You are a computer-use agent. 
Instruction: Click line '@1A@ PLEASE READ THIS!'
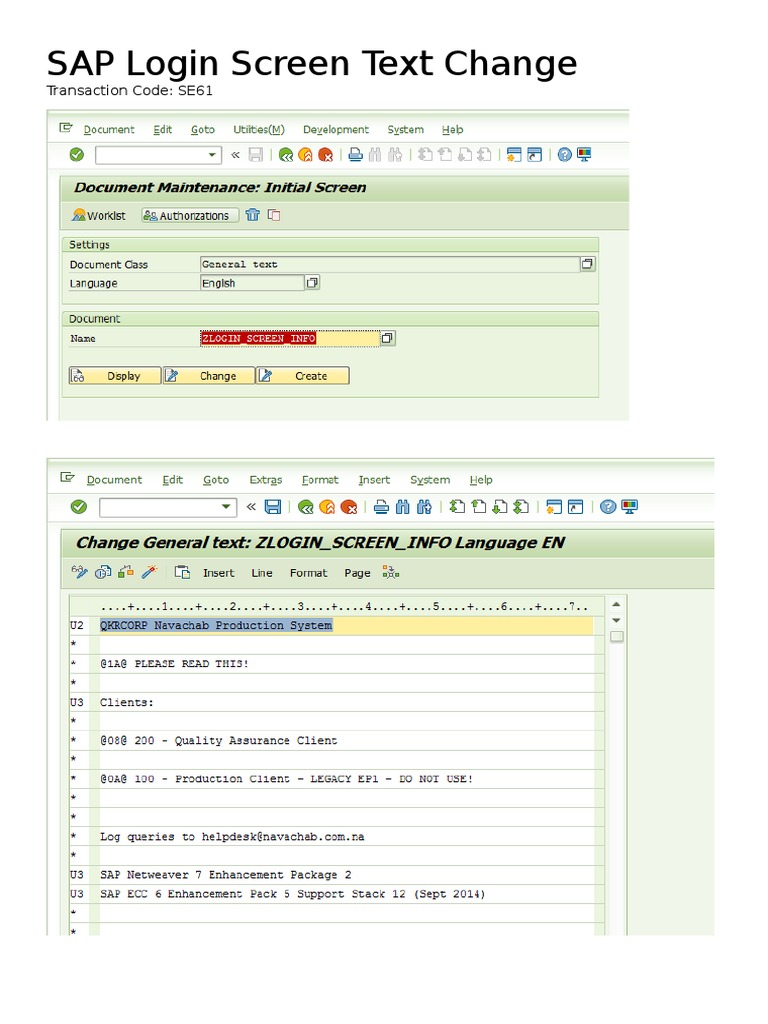coord(346,664)
